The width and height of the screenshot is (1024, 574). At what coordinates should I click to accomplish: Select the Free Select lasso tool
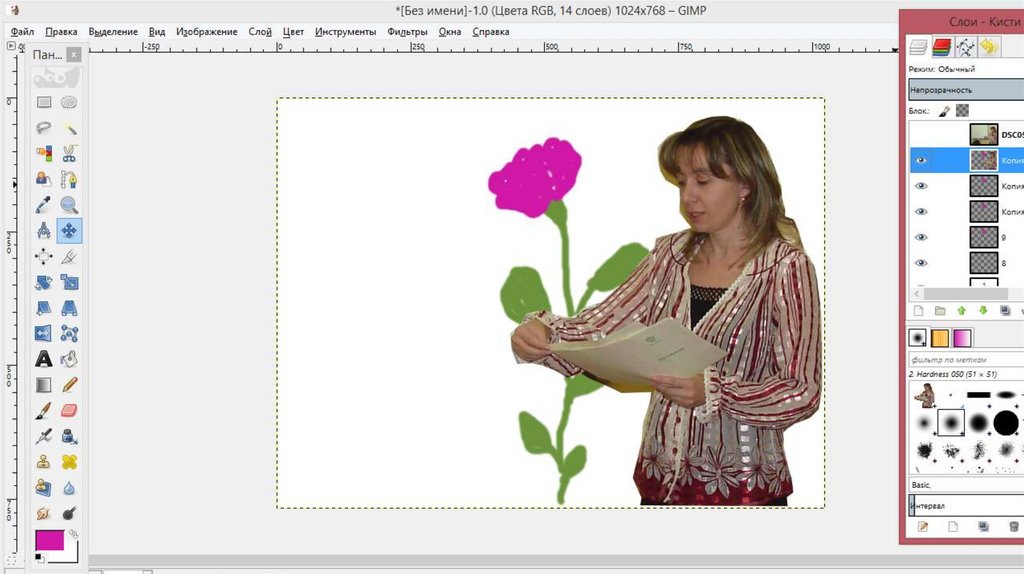(44, 128)
